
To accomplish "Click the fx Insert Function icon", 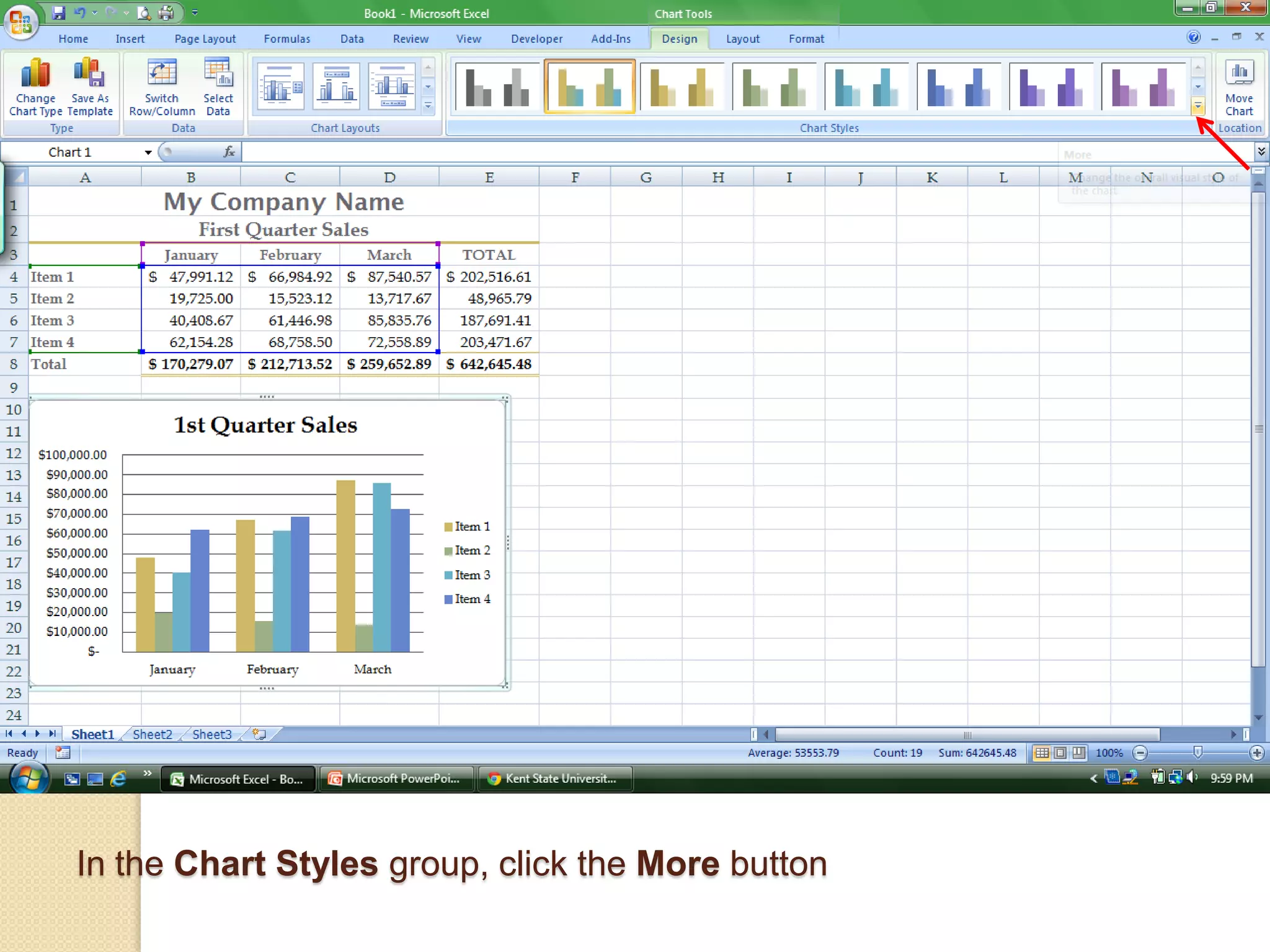I will [x=229, y=152].
